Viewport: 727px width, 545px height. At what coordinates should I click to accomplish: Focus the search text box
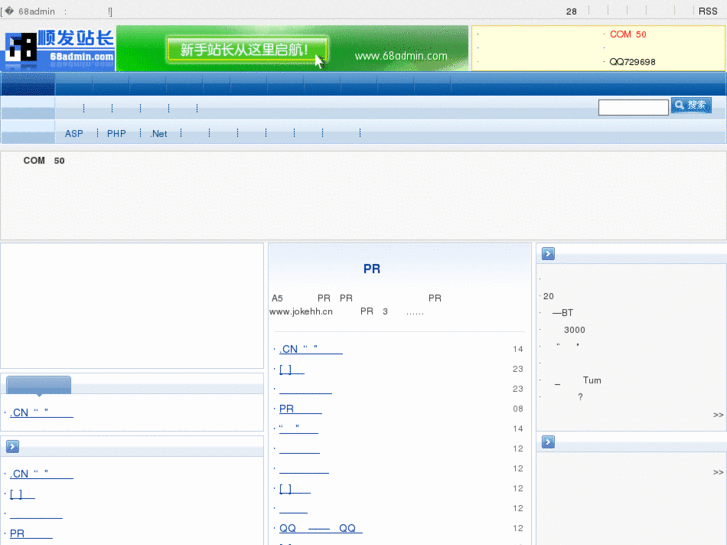coord(633,108)
